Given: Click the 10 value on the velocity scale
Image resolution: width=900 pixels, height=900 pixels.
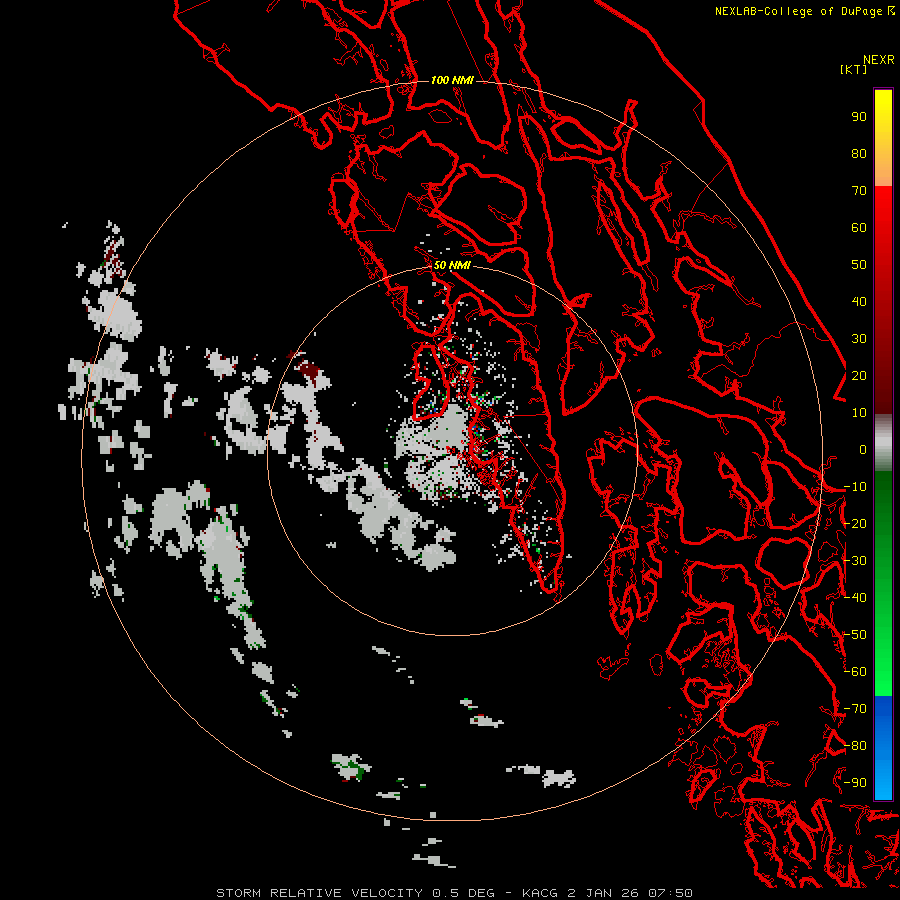Looking at the screenshot, I should (x=859, y=413).
